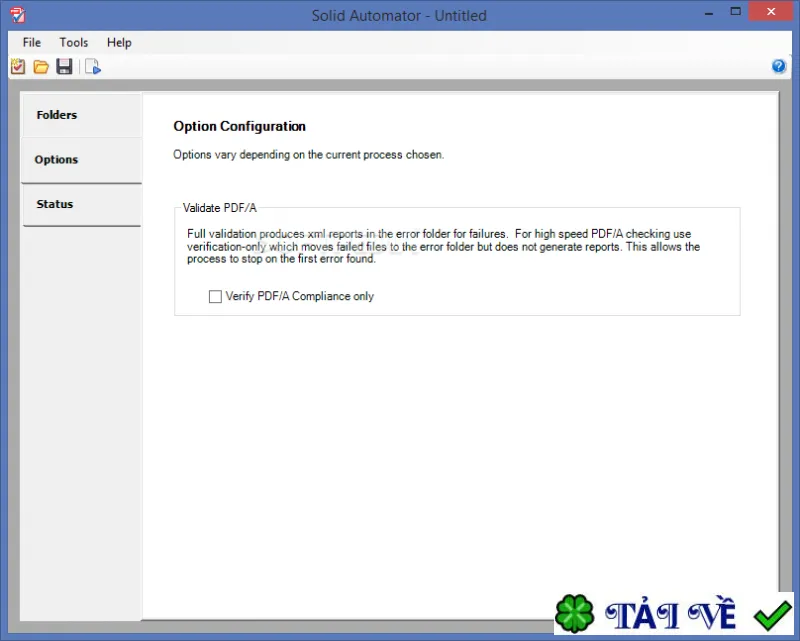Open the File menu
The width and height of the screenshot is (800, 641).
pyautogui.click(x=32, y=42)
